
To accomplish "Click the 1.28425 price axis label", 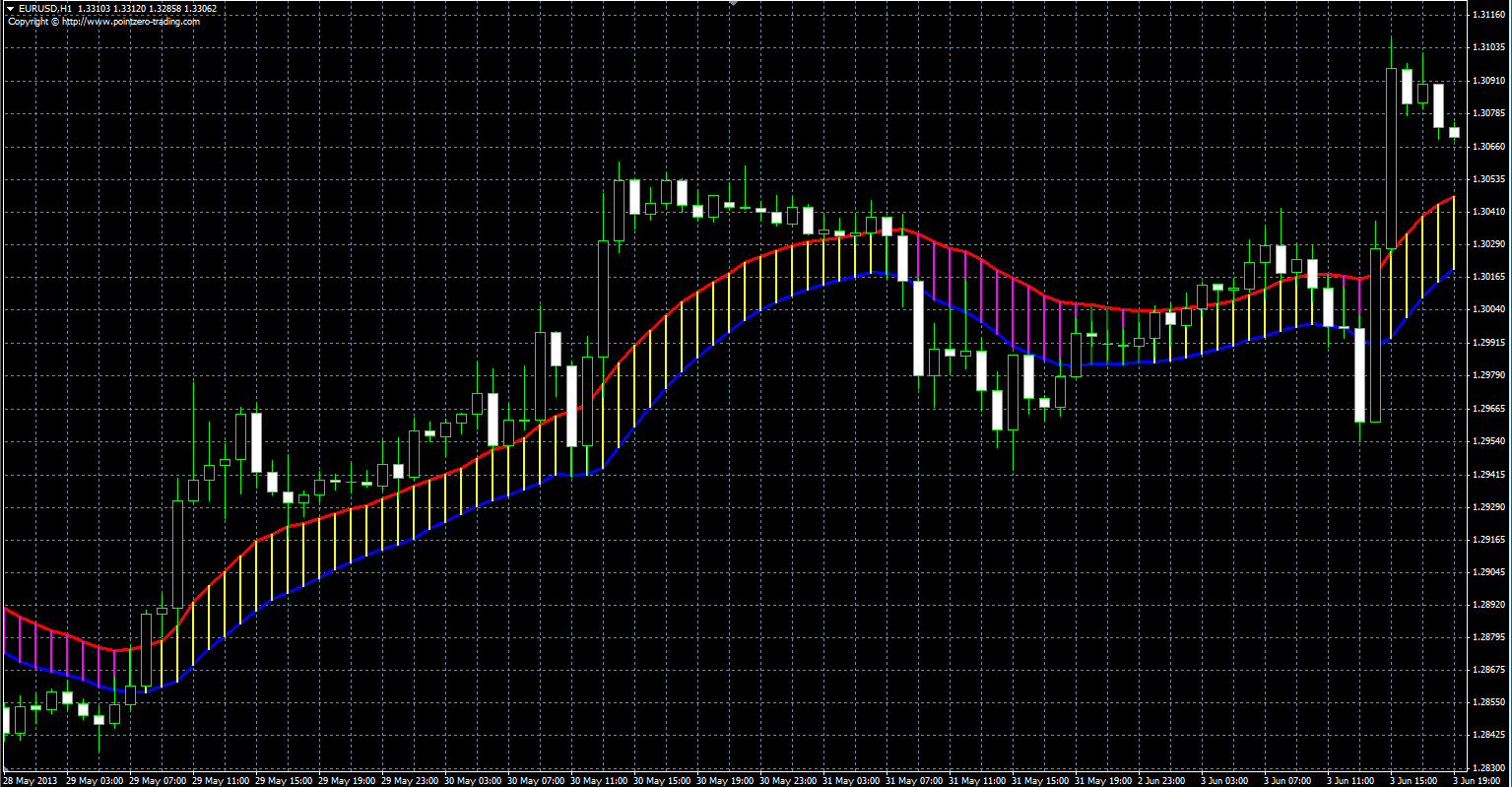I will pyautogui.click(x=1487, y=735).
